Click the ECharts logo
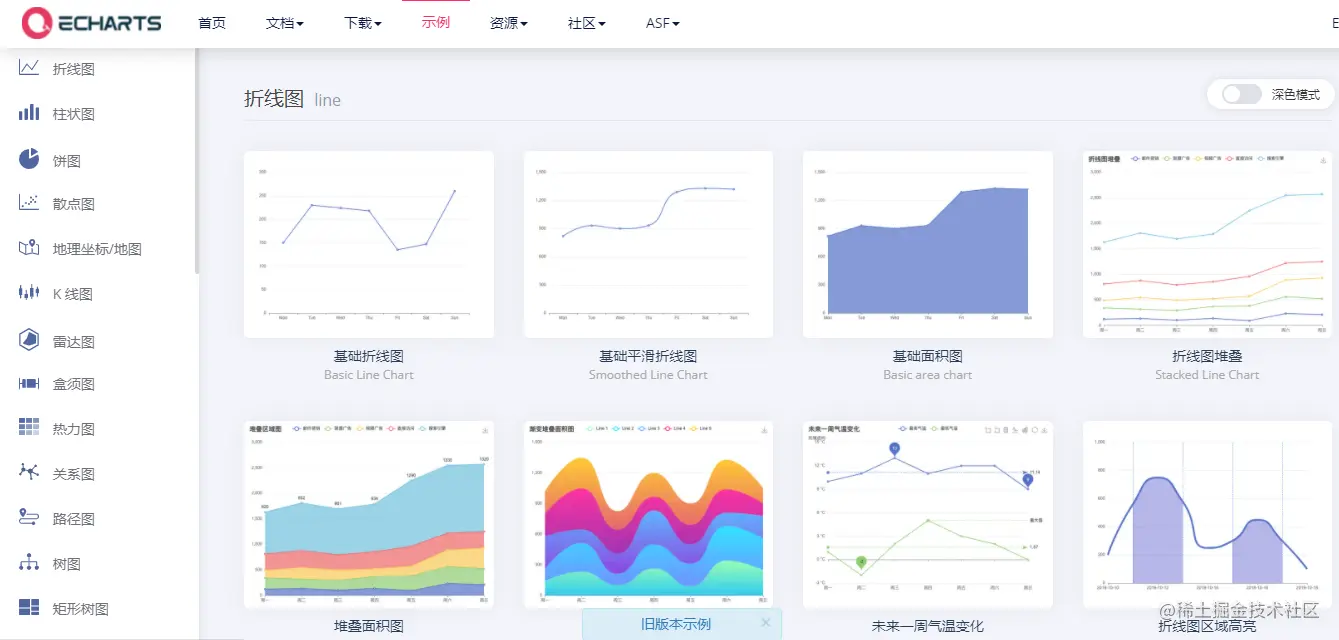1339x640 pixels. coord(92,22)
